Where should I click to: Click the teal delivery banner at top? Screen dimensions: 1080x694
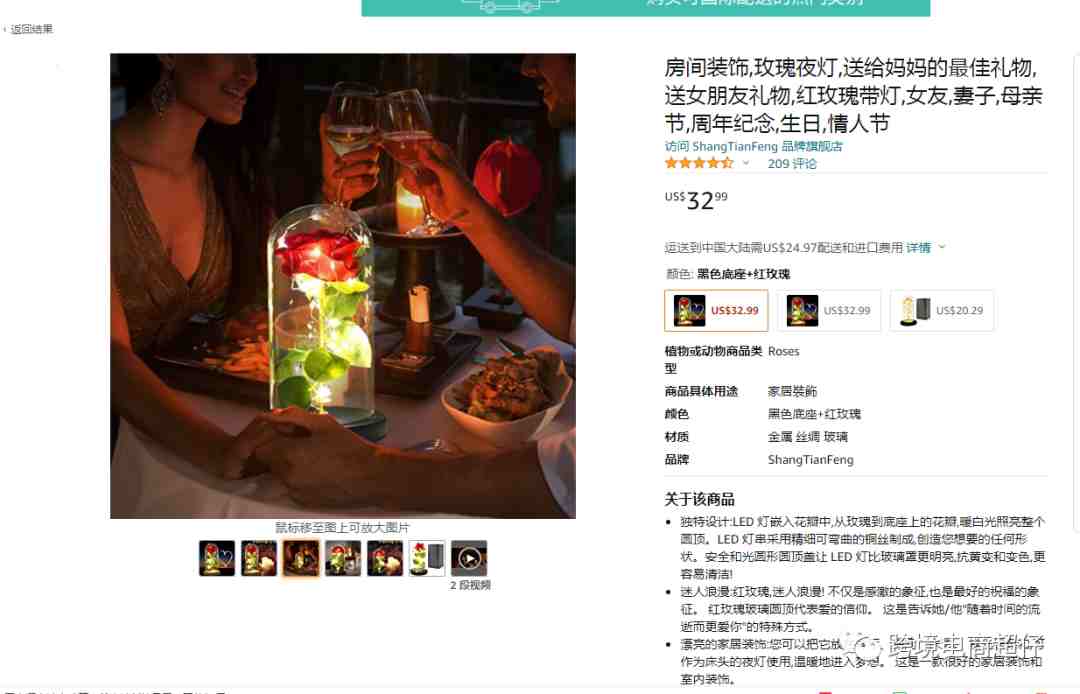[645, 8]
